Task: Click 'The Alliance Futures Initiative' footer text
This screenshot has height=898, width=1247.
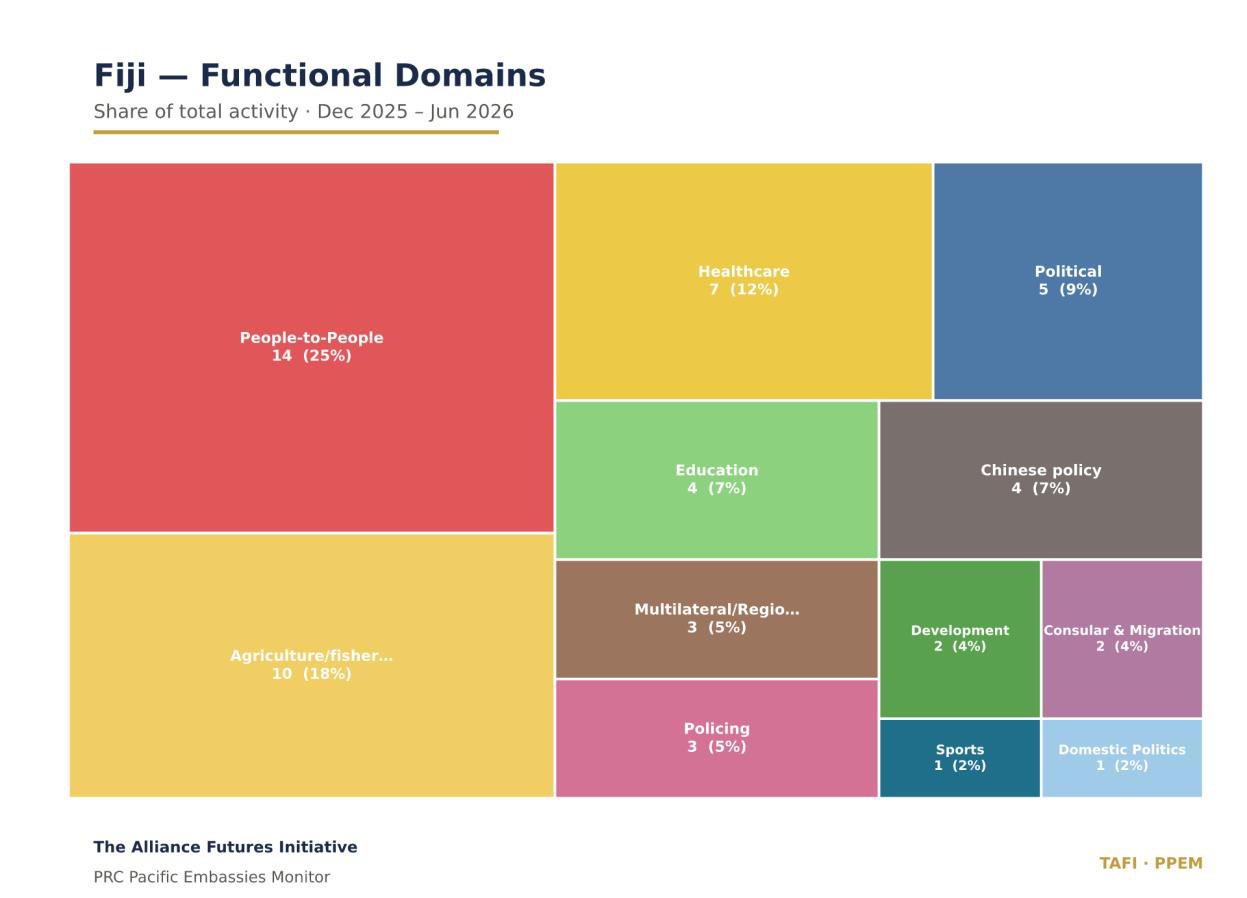Action: pyautogui.click(x=225, y=847)
